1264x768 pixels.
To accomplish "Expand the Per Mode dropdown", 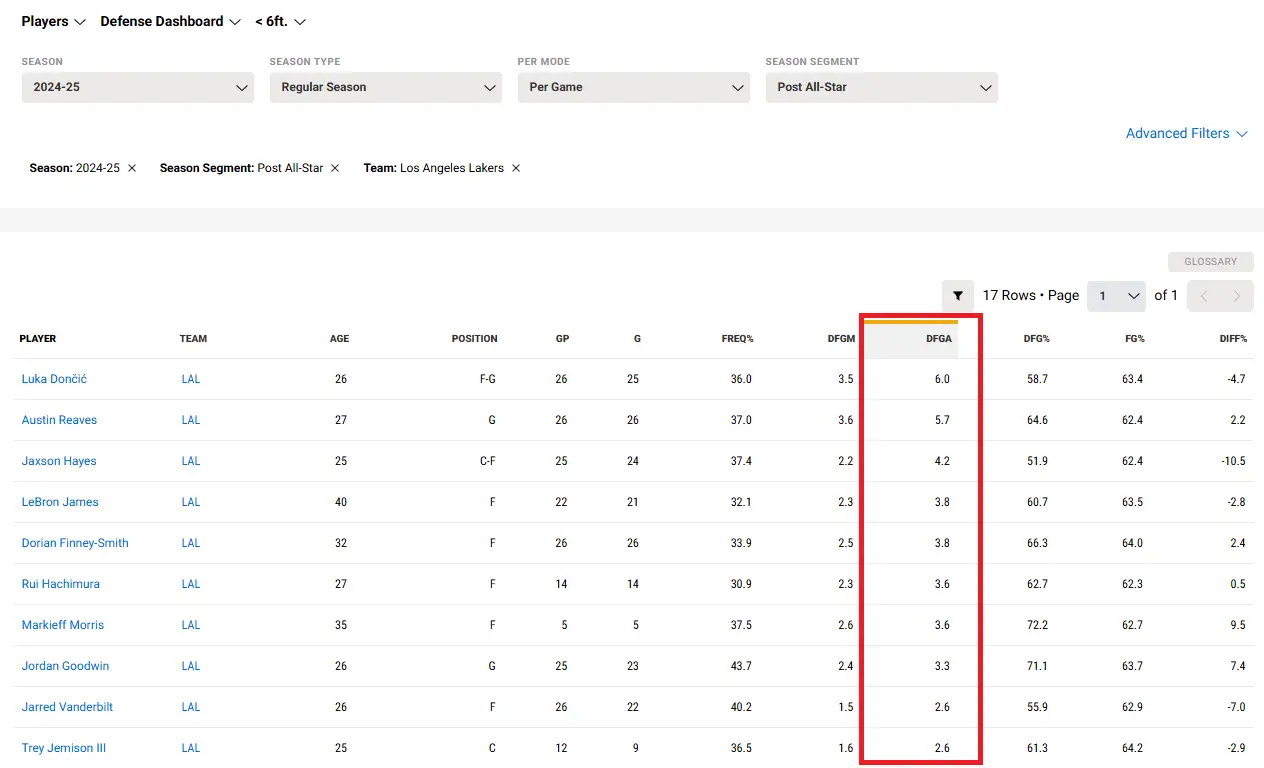I will pyautogui.click(x=634, y=87).
